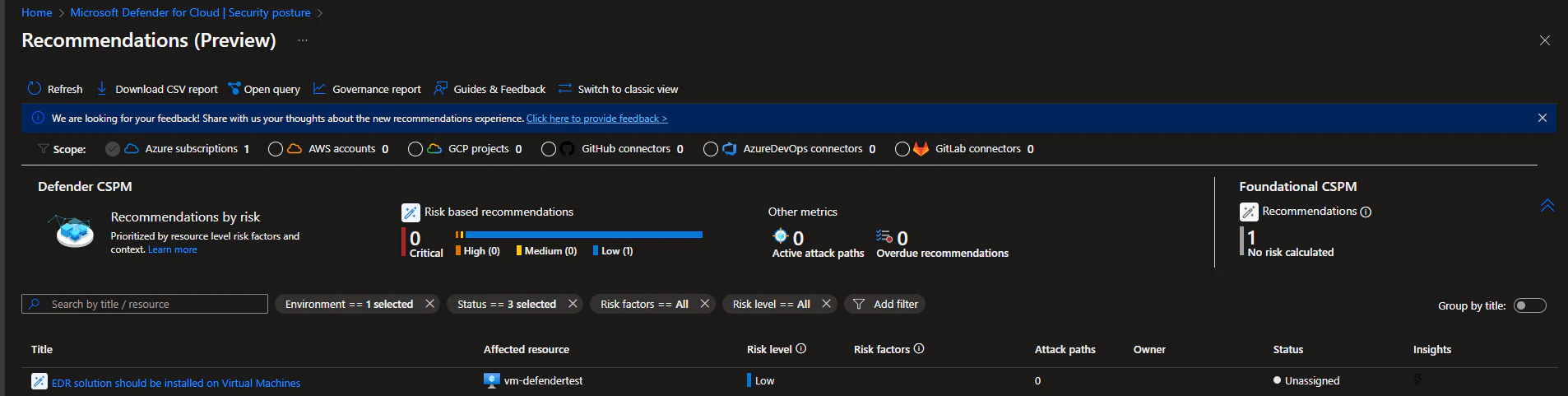This screenshot has height=396, width=1568.
Task: Click the Risk factors column info icon
Action: tap(919, 348)
